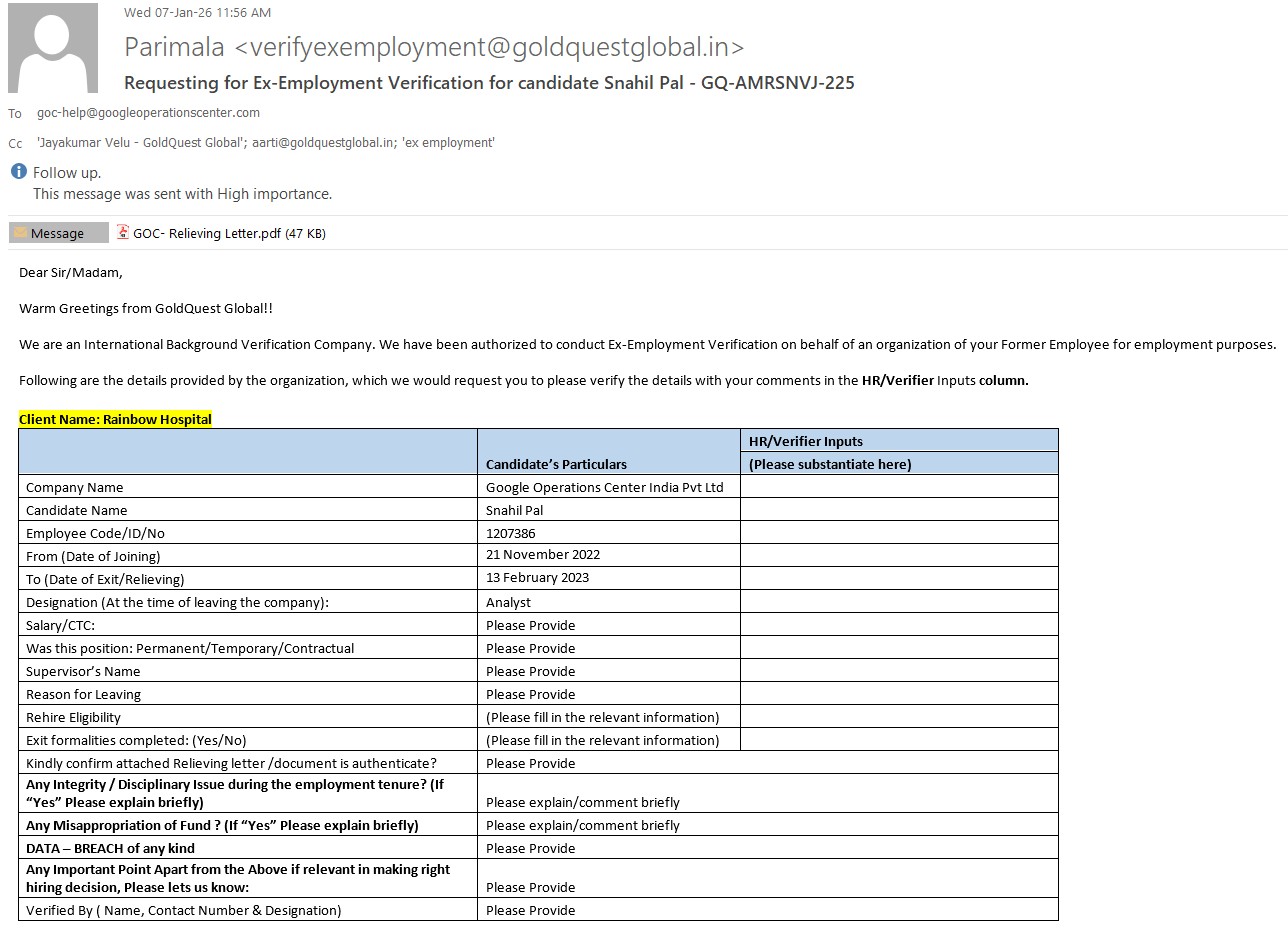Click Cc recipient 'Jayakumar Velu - GoldQuest Global'

(140, 143)
